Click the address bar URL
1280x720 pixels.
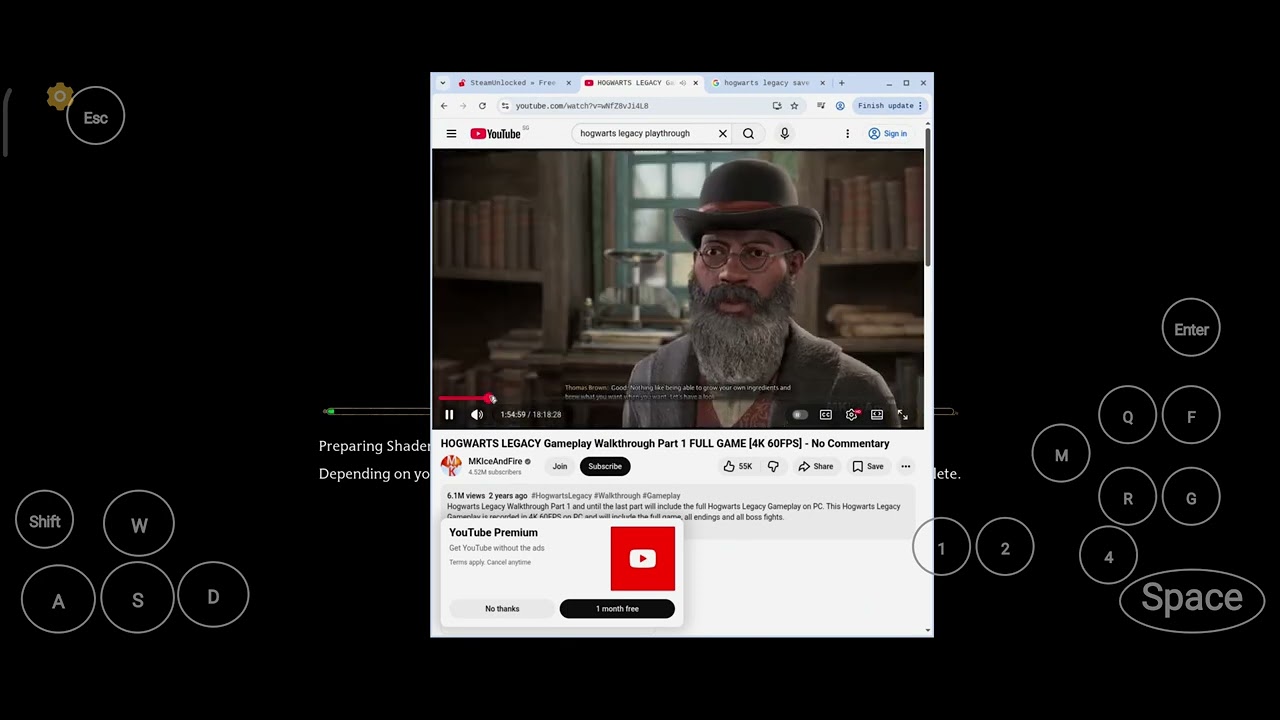pyautogui.click(x=582, y=106)
